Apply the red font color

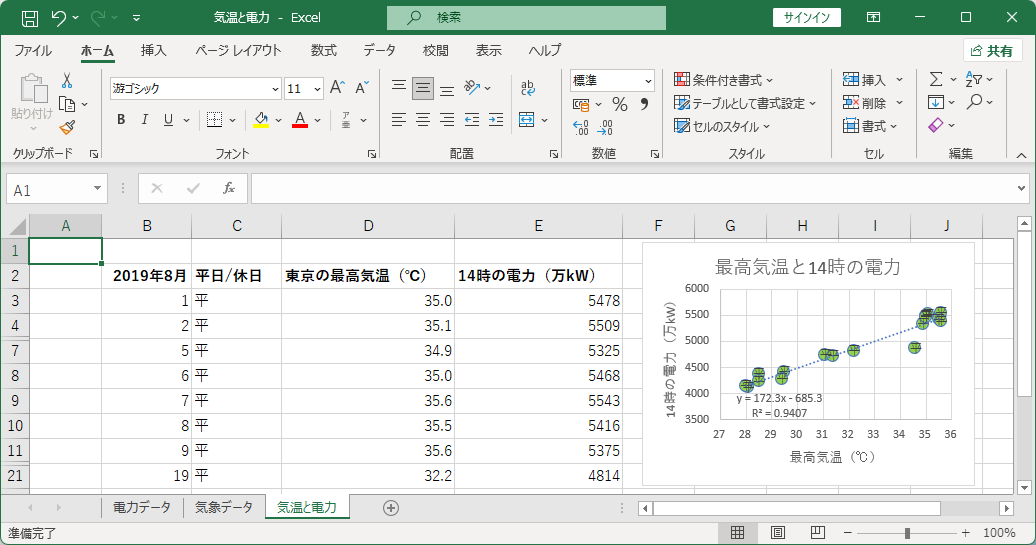[300, 120]
